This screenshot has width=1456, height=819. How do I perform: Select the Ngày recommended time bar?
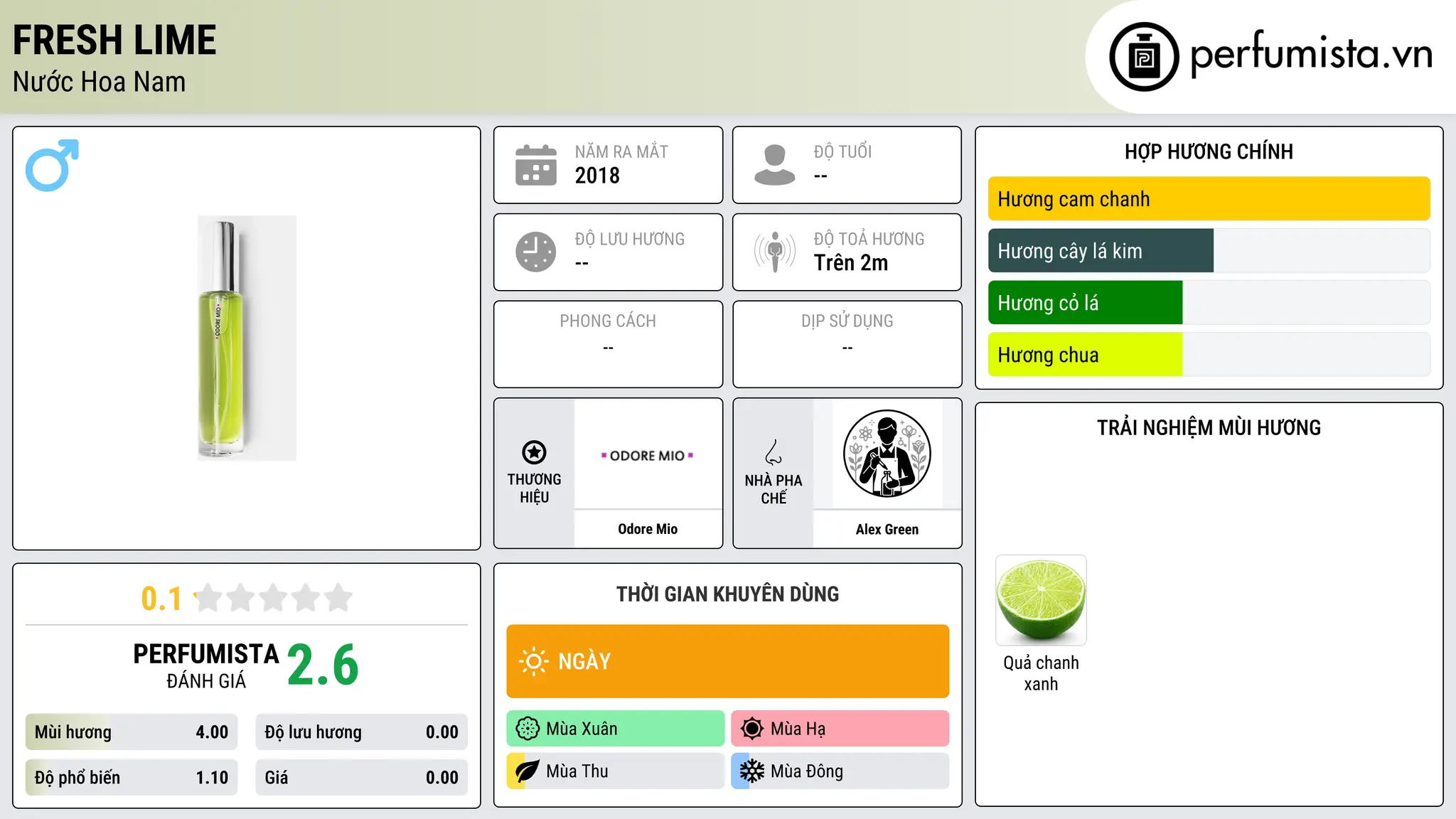pos(728,661)
